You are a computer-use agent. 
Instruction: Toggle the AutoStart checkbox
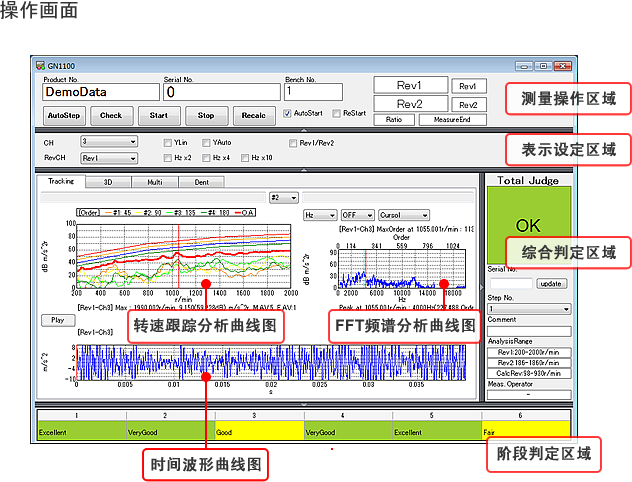coord(288,114)
